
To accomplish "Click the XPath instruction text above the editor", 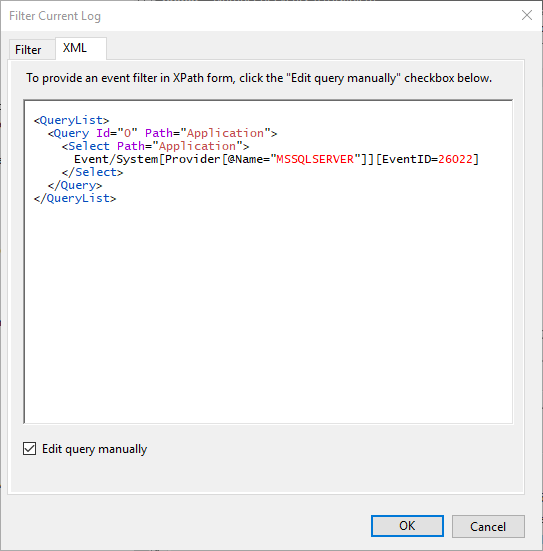I will (x=259, y=78).
